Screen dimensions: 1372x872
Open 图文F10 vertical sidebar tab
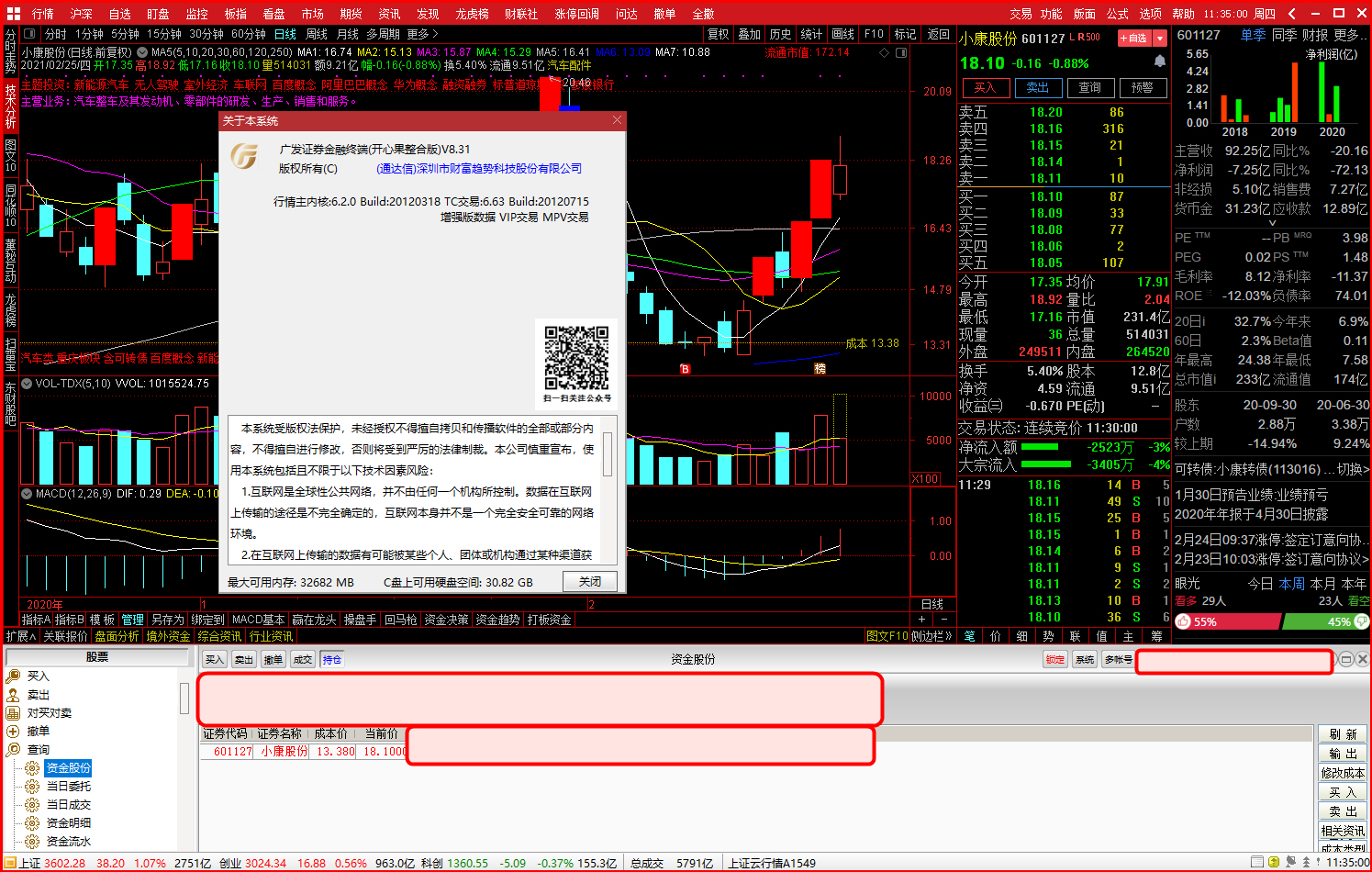[10, 154]
